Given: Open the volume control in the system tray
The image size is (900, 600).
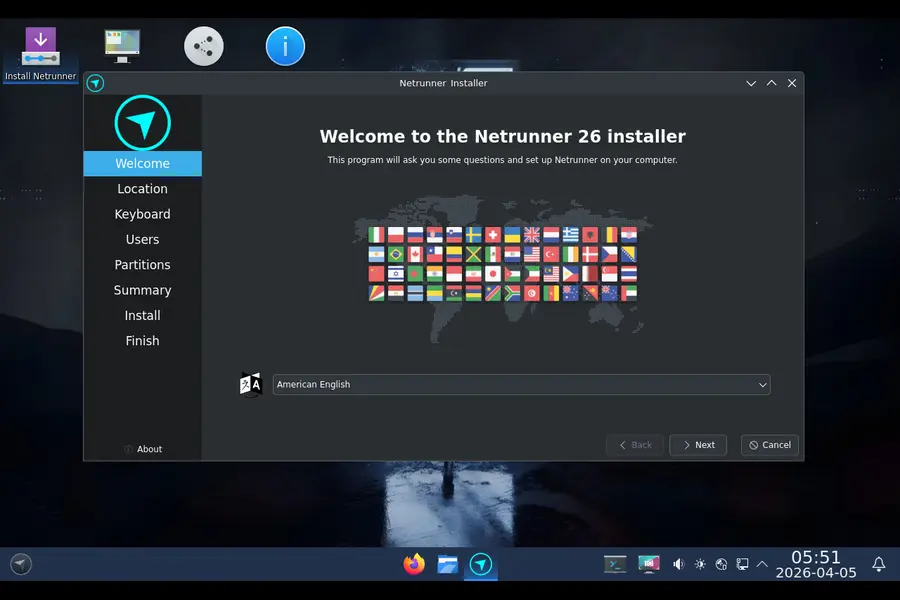Looking at the screenshot, I should [679, 564].
